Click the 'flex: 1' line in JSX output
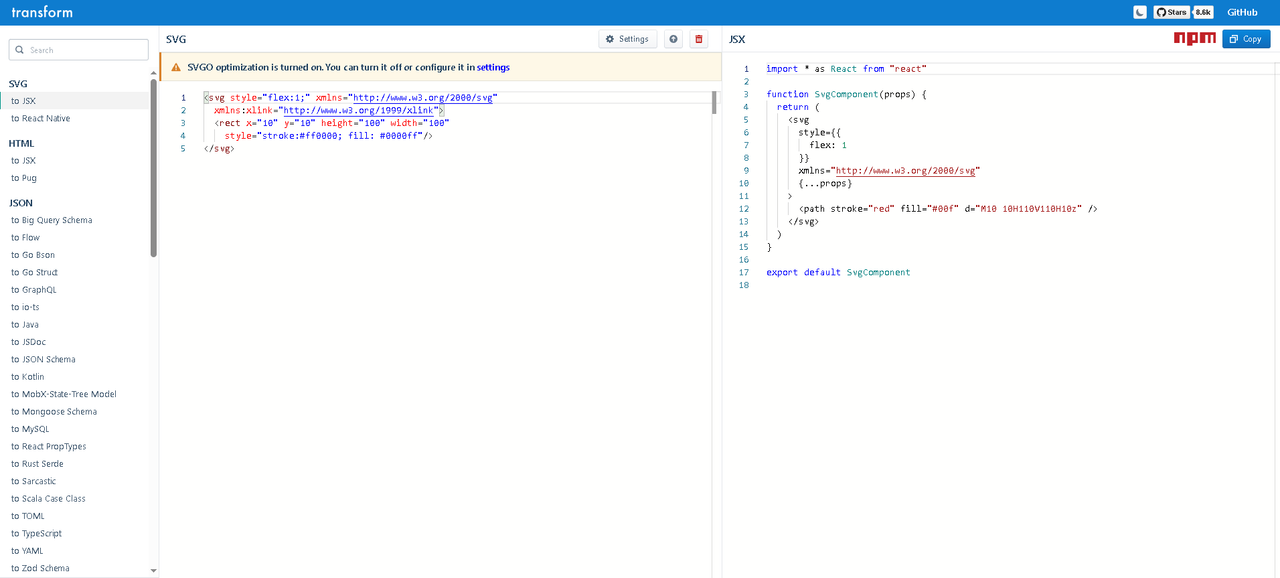 (830, 145)
